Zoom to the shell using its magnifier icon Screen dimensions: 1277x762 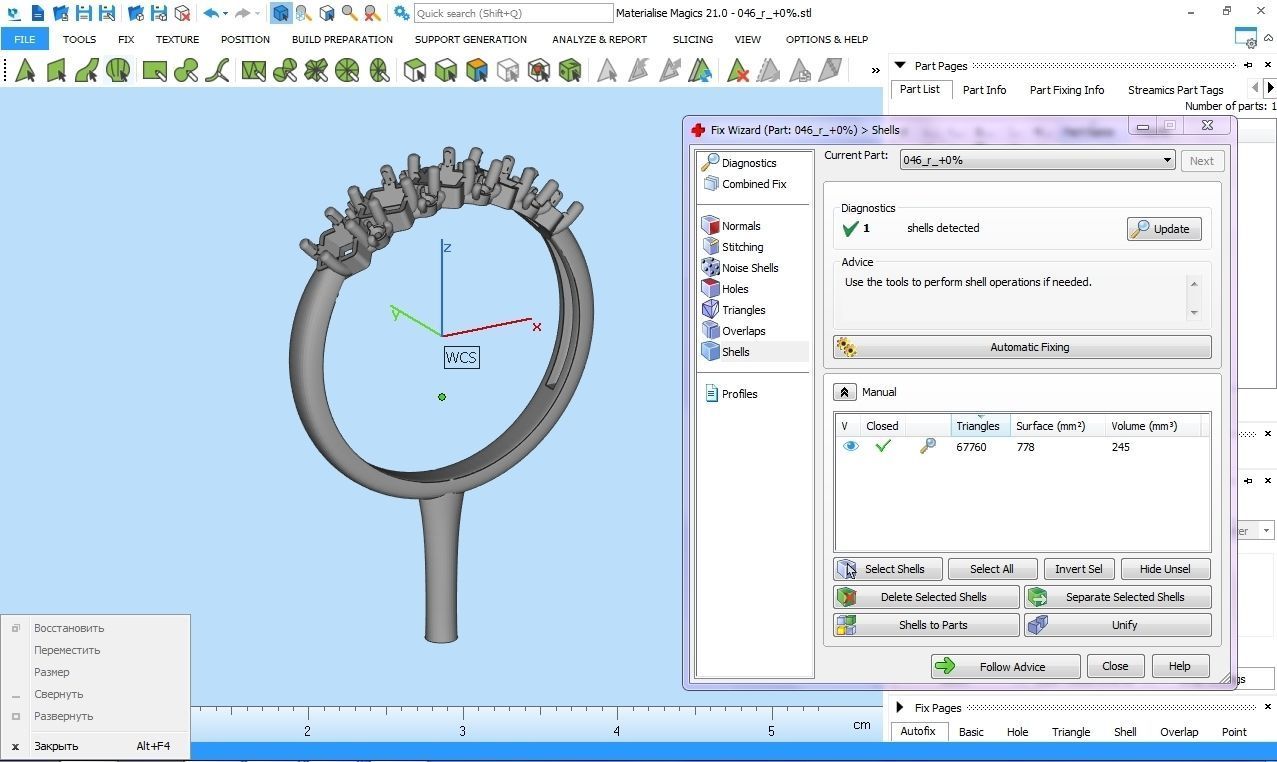click(x=927, y=447)
